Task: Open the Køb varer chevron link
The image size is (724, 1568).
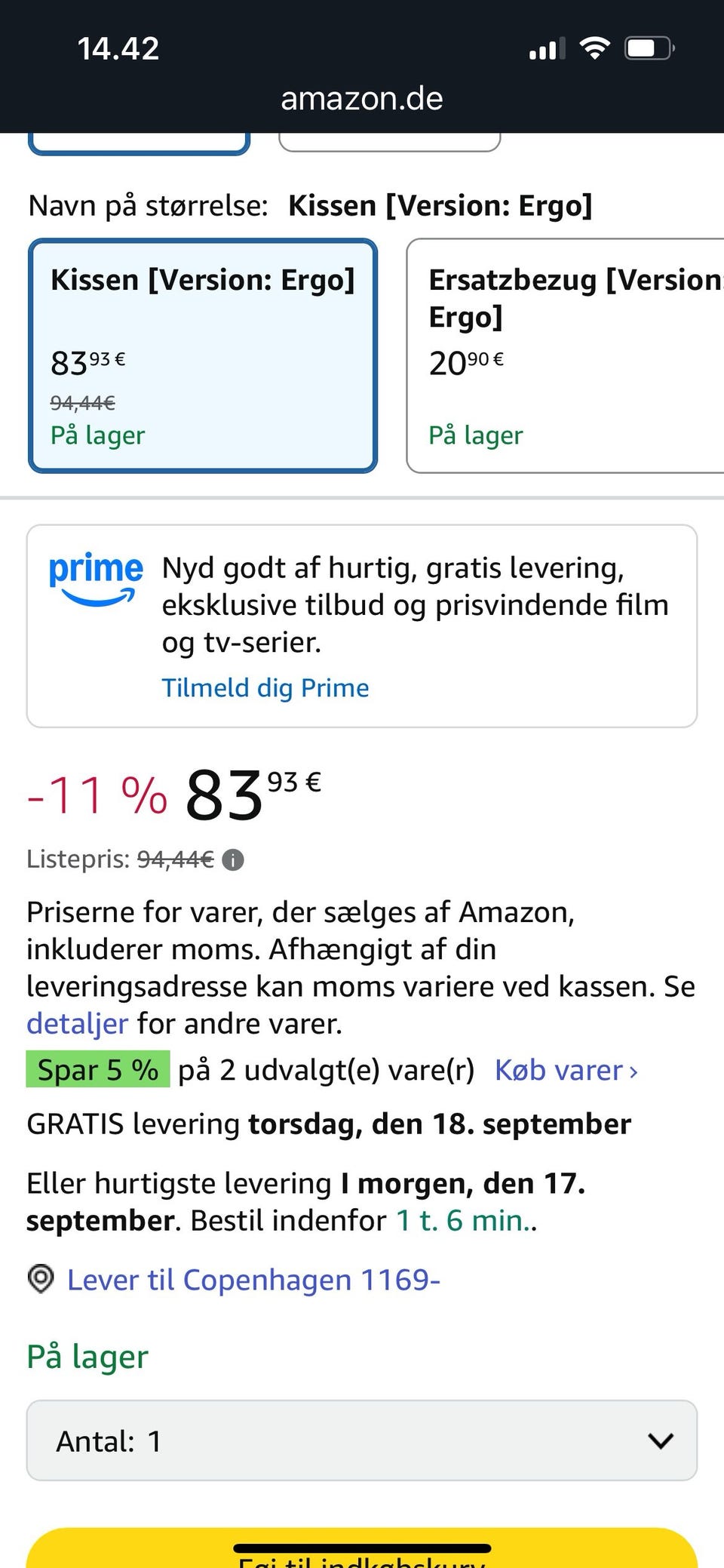Action: (x=566, y=1070)
